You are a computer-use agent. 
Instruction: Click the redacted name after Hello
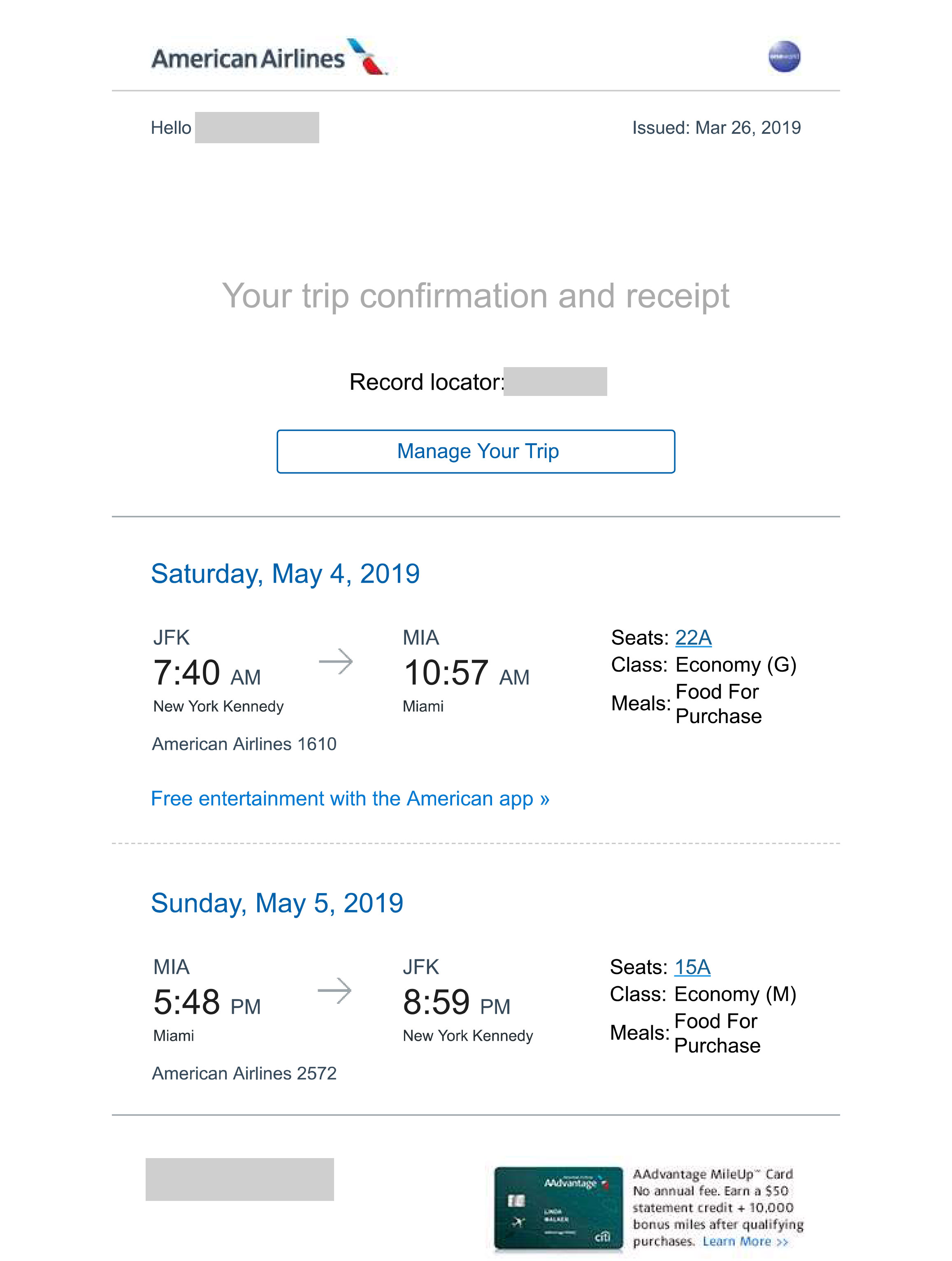tap(257, 128)
